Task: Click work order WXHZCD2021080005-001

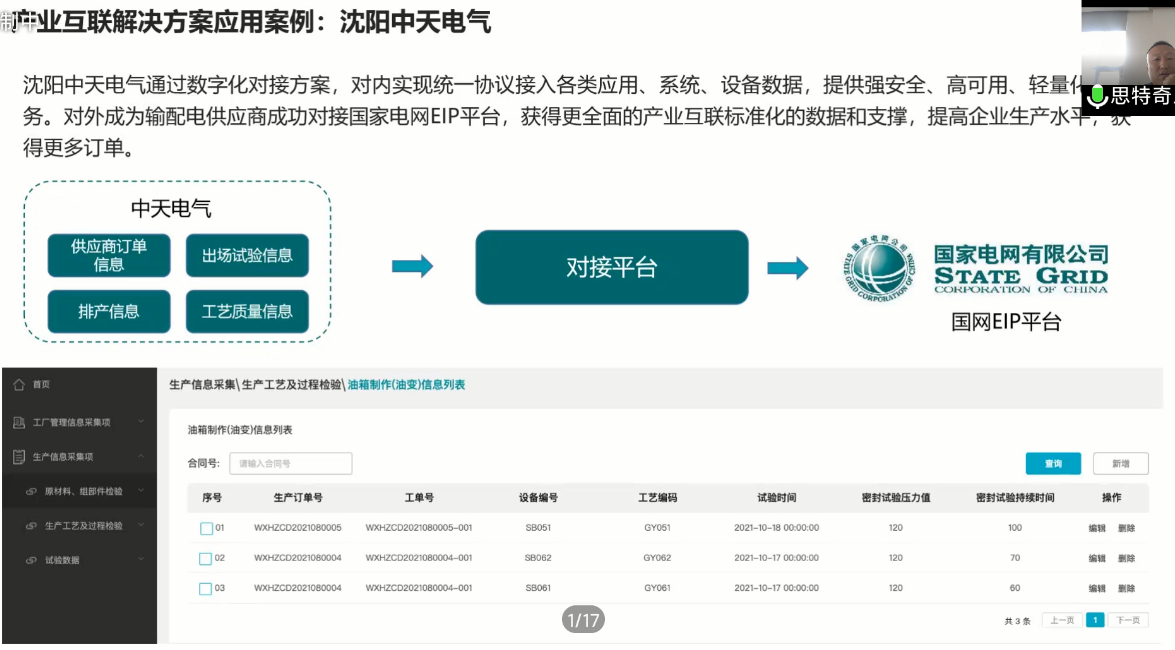Action: tap(419, 528)
